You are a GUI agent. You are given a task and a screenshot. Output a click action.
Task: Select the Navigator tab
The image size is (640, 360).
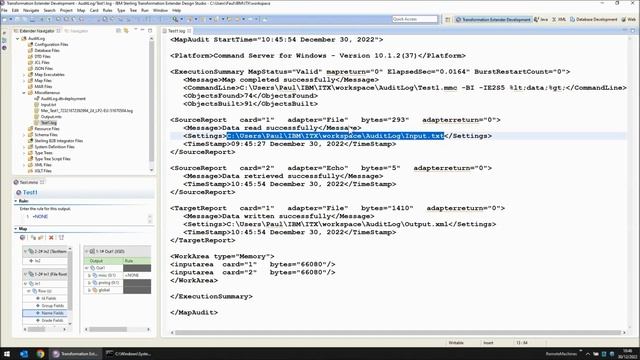[76, 31]
